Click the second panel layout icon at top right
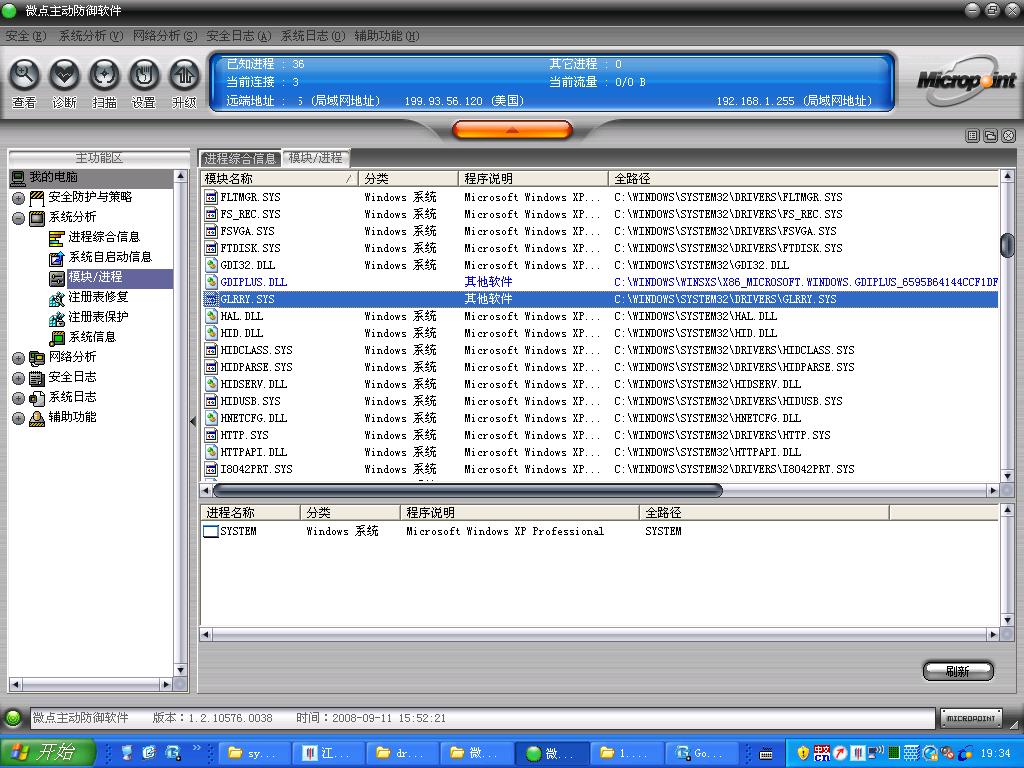The image size is (1024, 768). pyautogui.click(x=991, y=135)
